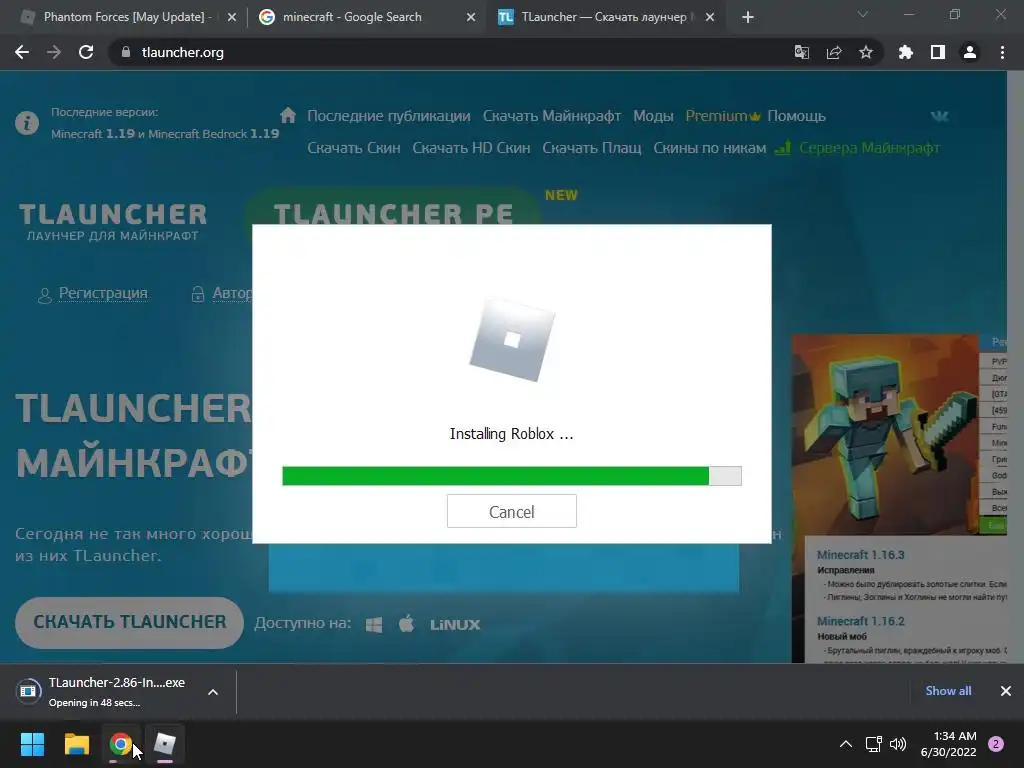1024x768 pixels.
Task: Choose the Apple platform icon
Action: [406, 624]
